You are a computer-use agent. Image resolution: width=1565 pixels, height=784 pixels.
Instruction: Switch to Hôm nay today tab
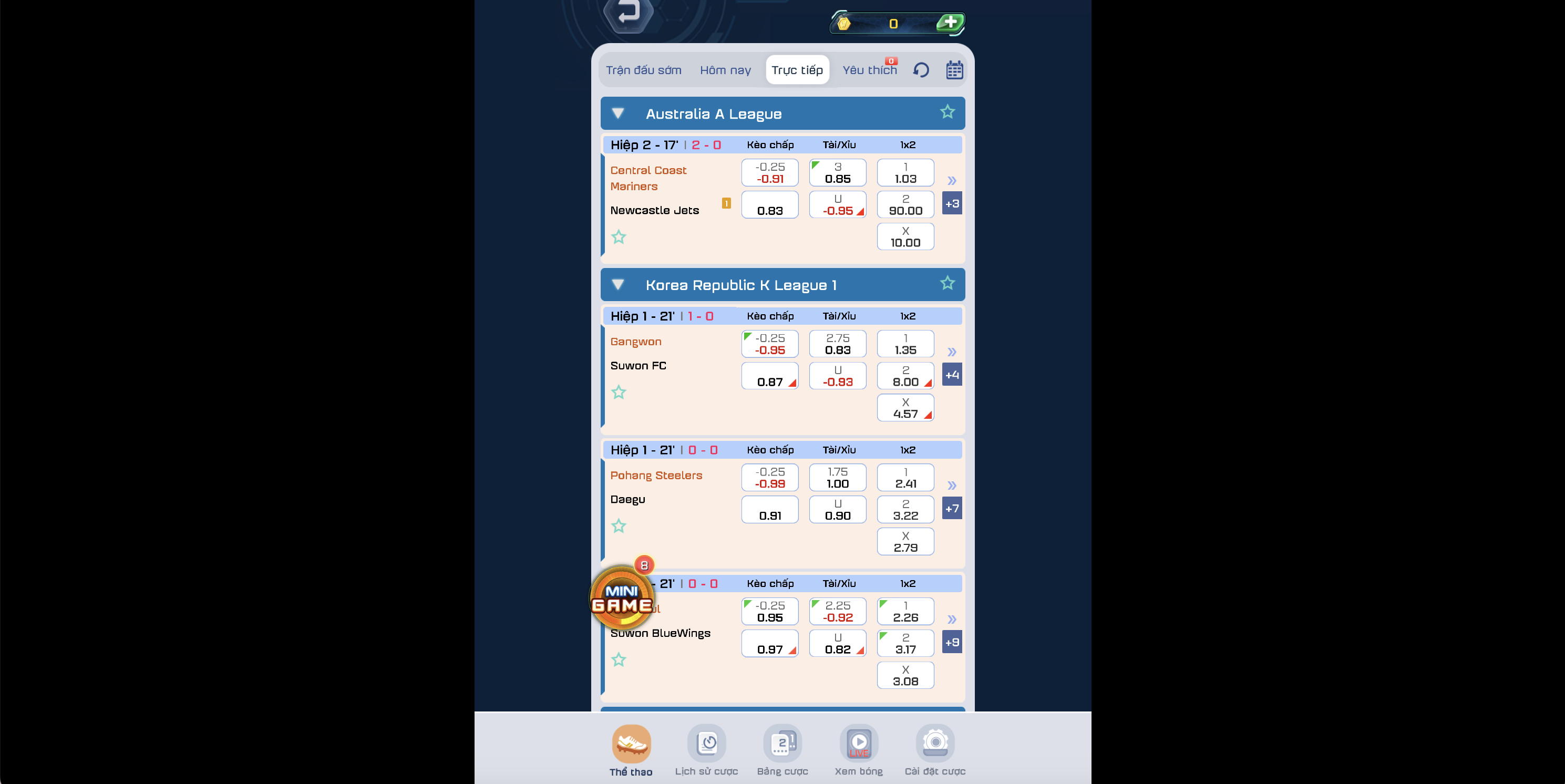point(725,70)
